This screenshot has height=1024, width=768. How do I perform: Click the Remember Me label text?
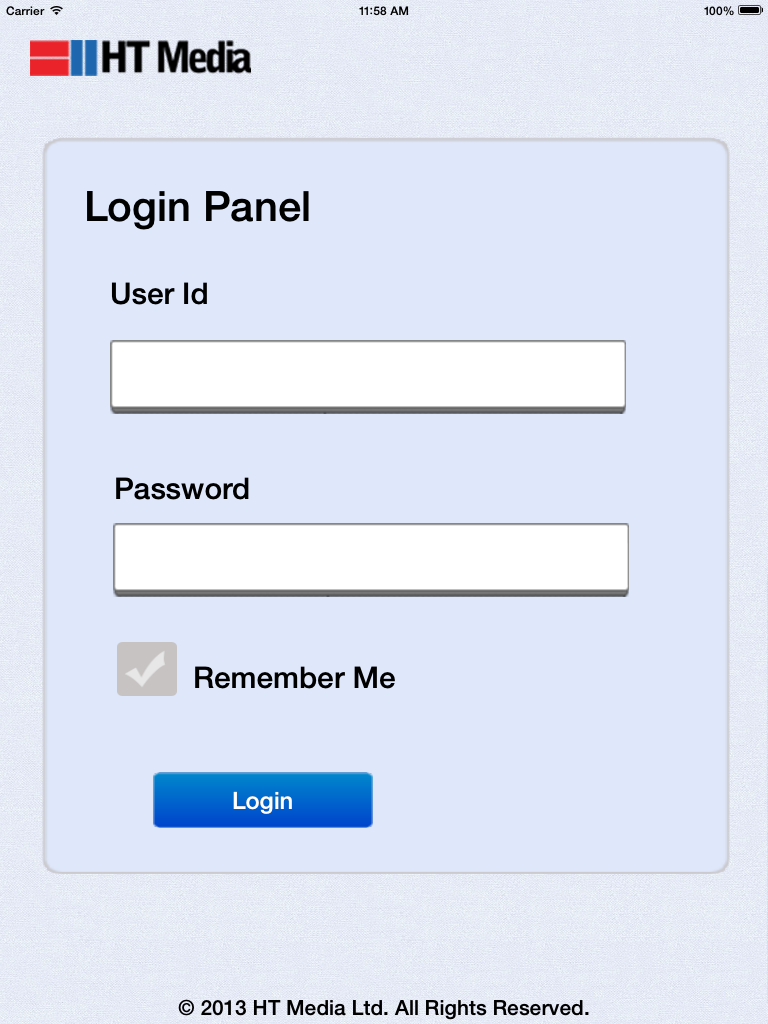tap(294, 678)
